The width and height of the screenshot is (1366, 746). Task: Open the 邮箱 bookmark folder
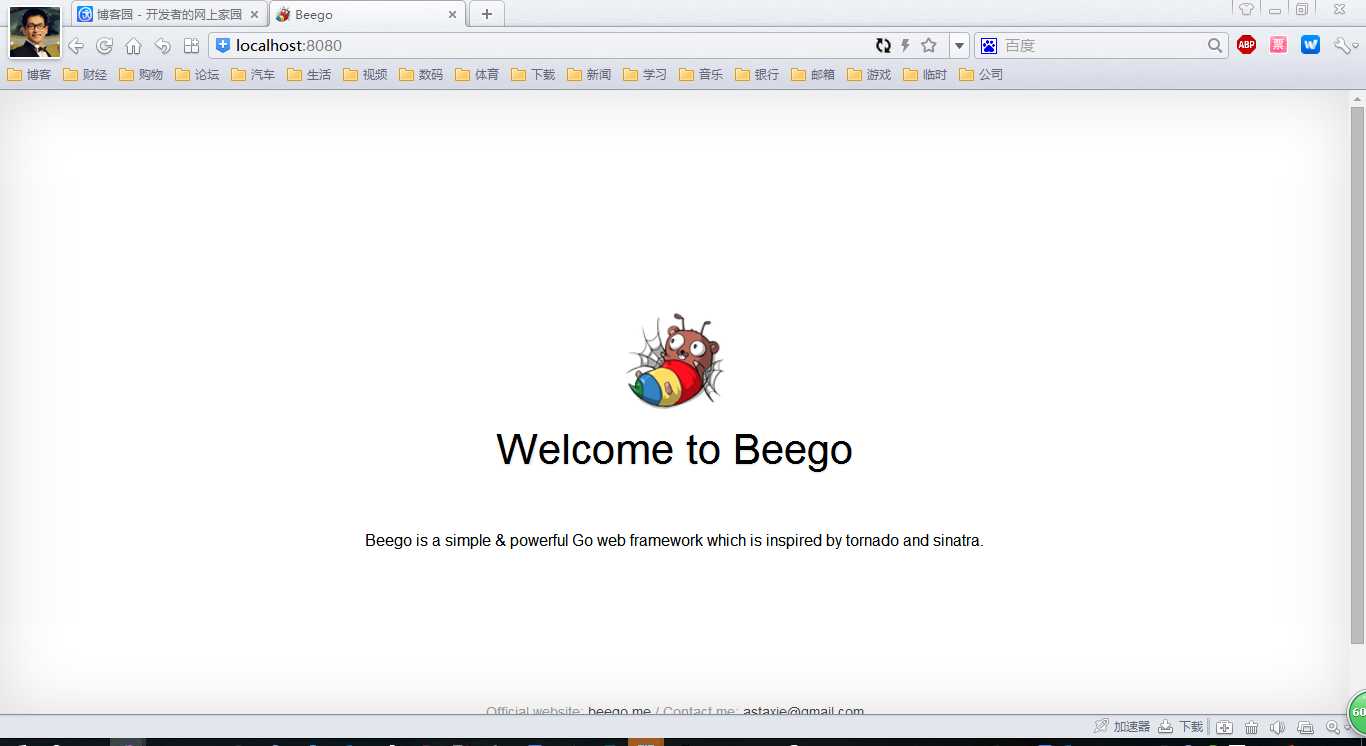(x=813, y=75)
